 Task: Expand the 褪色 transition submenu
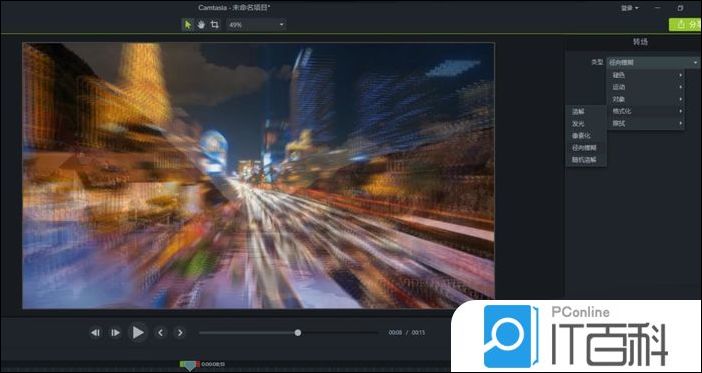pyautogui.click(x=646, y=75)
